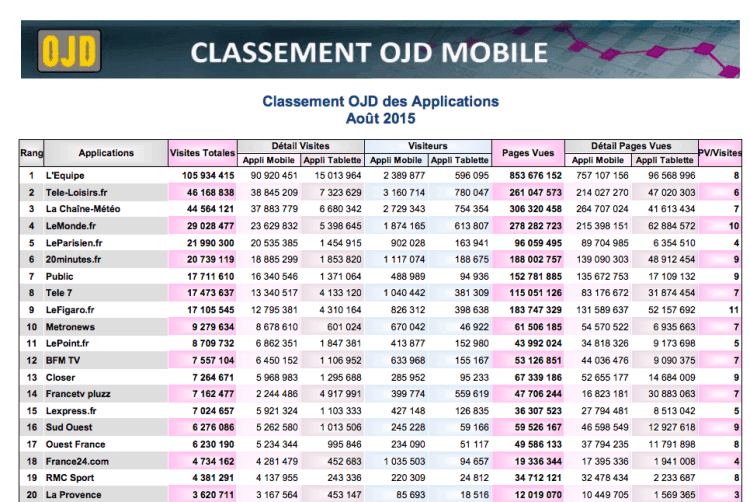This screenshot has width=750, height=502.
Task: Select the PV/Visites column header
Action: click(x=720, y=153)
